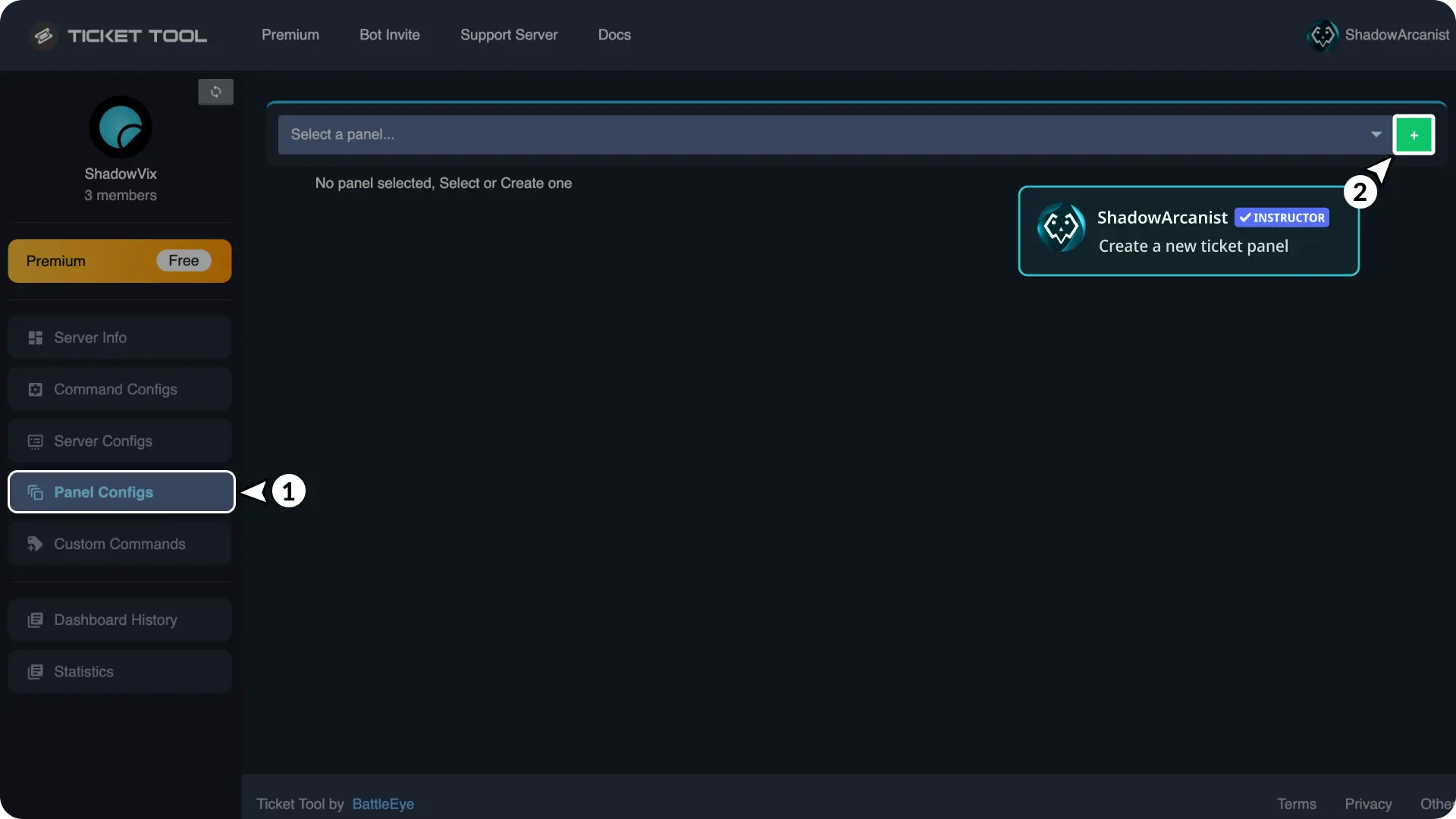
Task: Click ShadowArcanist profile avatar in top bar
Action: [1323, 35]
